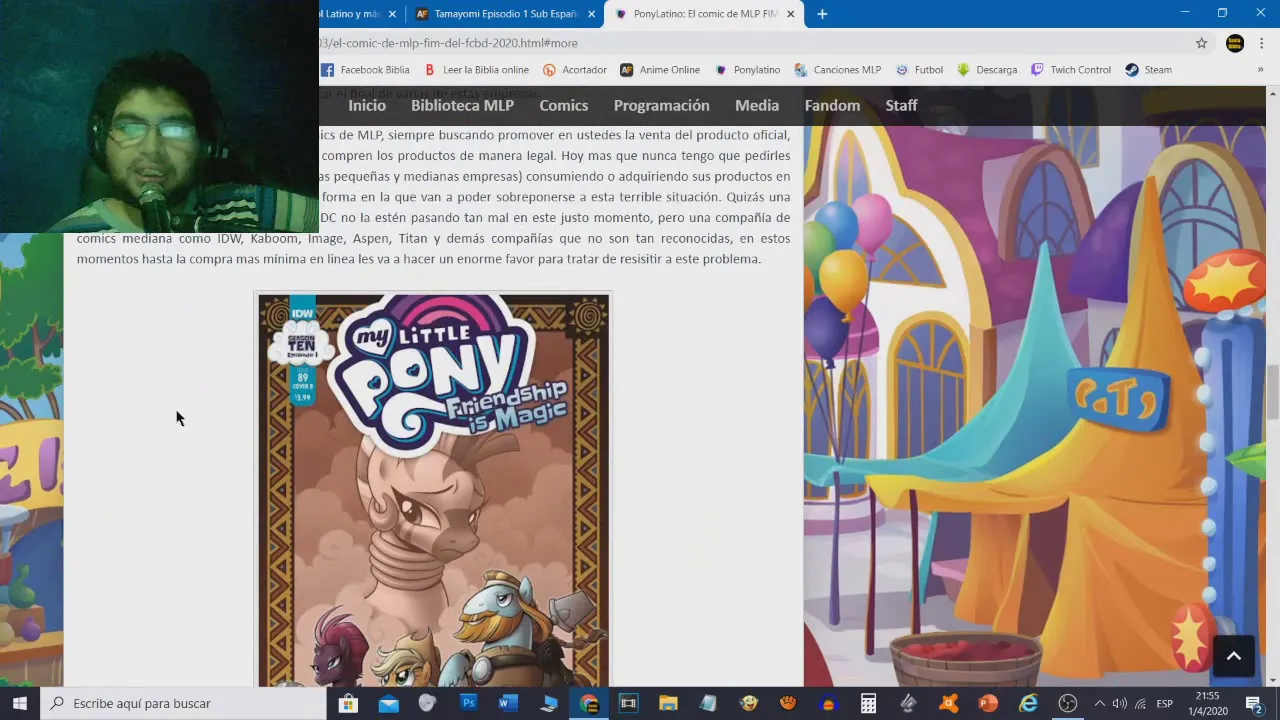Screen dimensions: 1280x720
Task: Open the Biblioteca MLP menu
Action: (x=462, y=105)
